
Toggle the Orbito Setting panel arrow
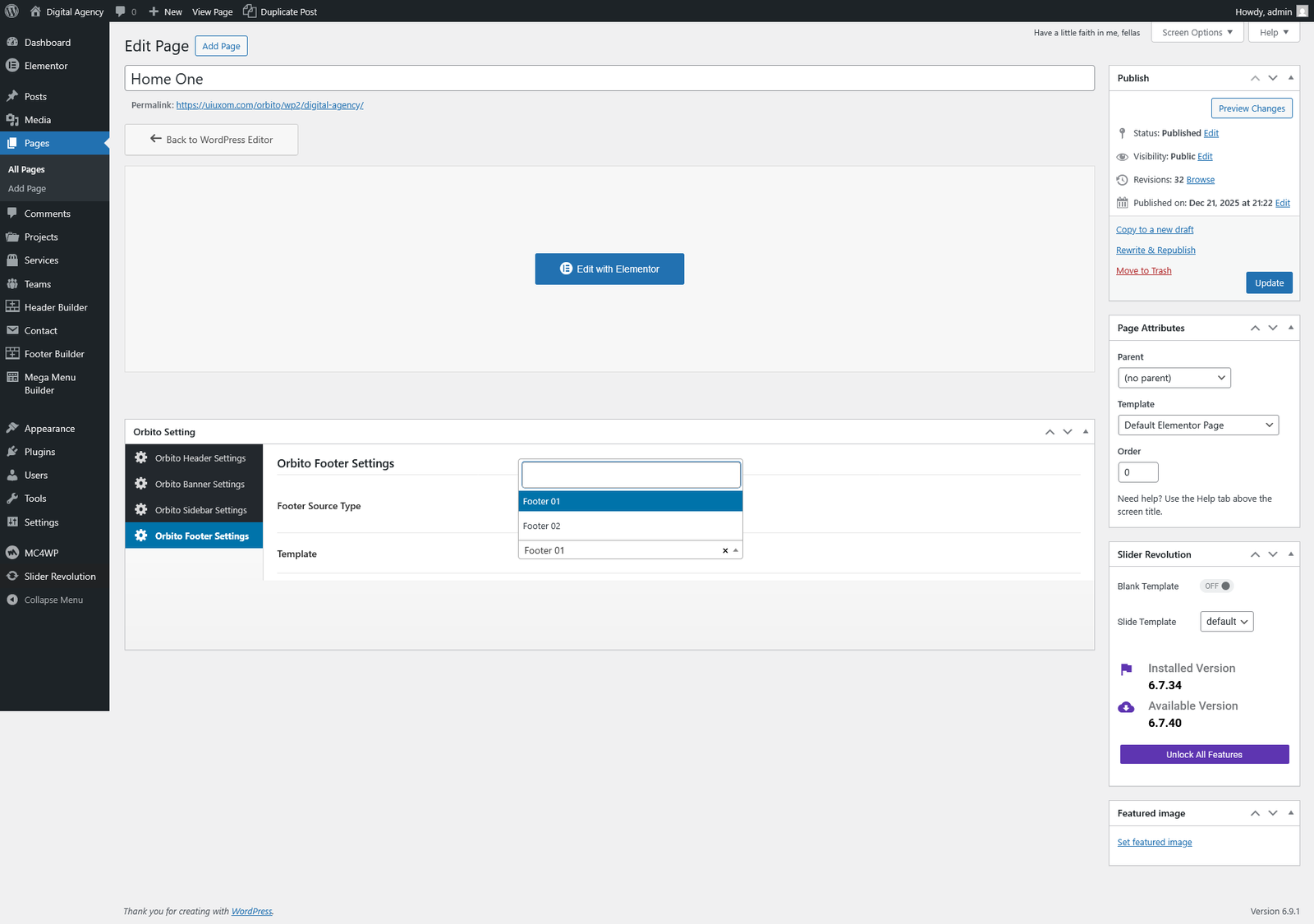[x=1085, y=432]
